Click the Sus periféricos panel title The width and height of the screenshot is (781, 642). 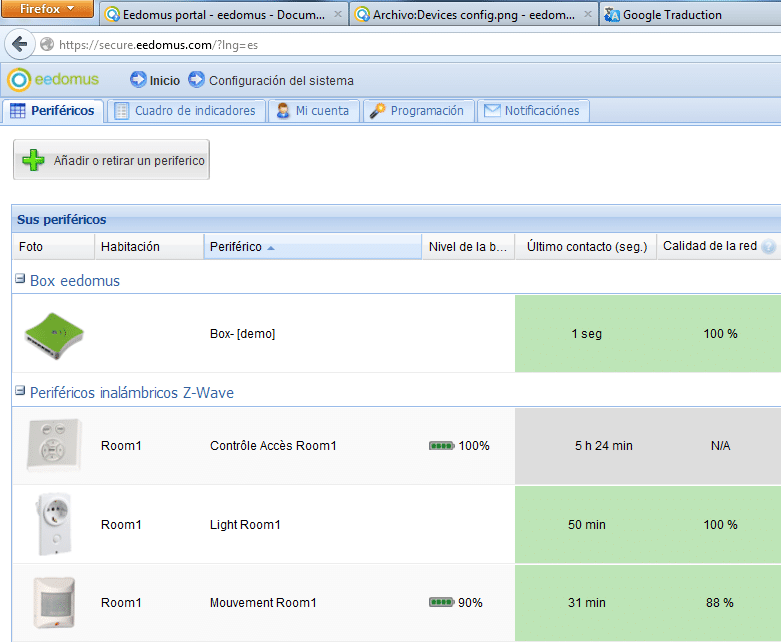click(62, 220)
